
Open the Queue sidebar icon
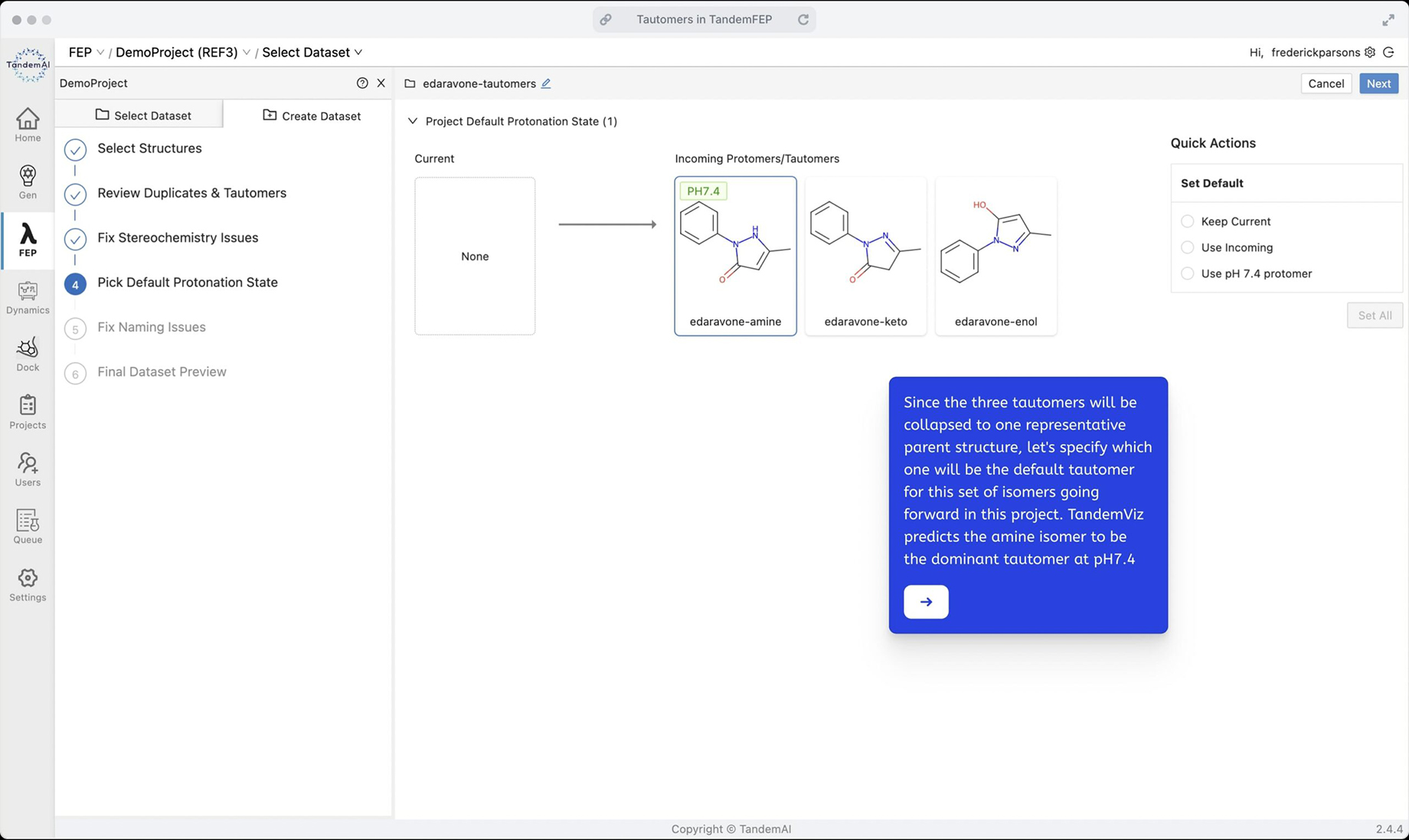point(28,527)
